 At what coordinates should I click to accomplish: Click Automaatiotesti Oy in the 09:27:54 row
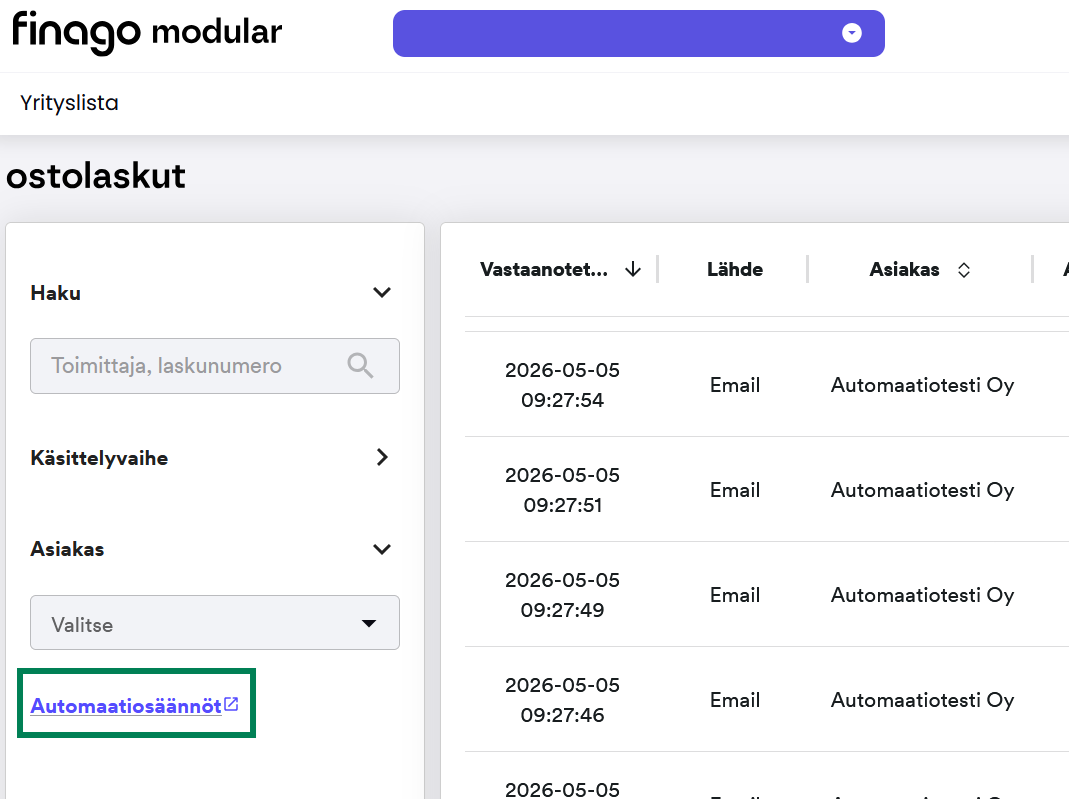pyautogui.click(x=922, y=385)
